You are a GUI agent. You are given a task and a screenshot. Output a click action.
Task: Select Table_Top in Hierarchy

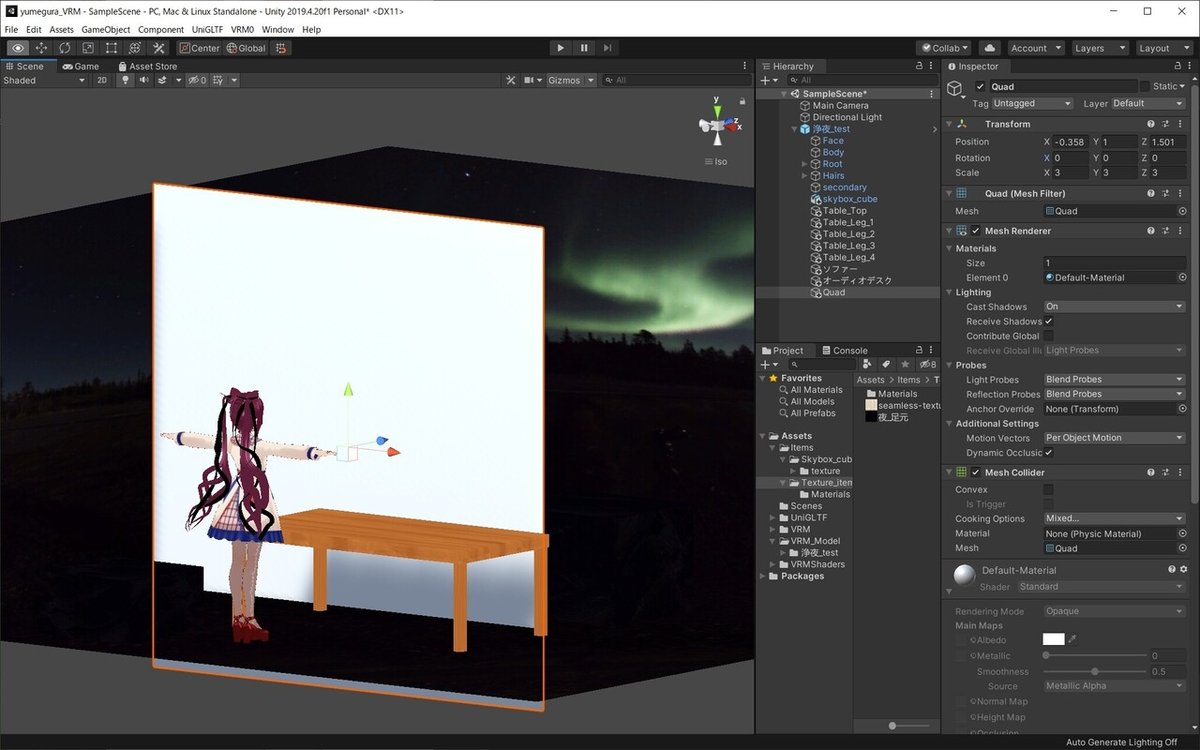click(844, 211)
